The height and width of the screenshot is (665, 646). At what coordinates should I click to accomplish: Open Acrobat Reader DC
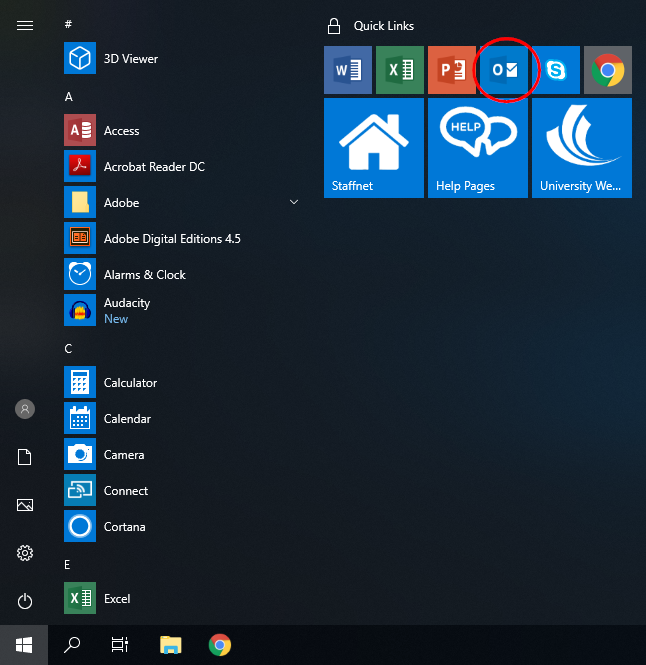pyautogui.click(x=182, y=166)
